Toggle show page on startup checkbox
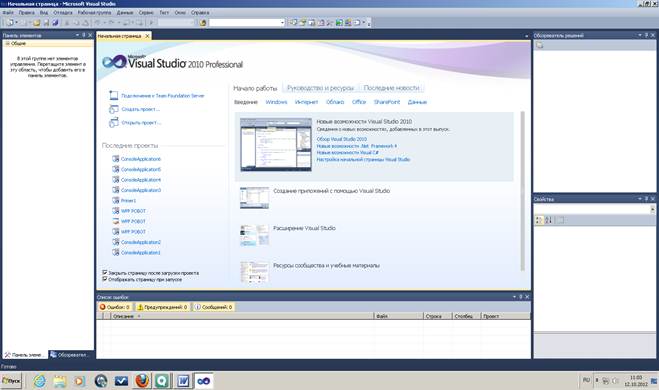The width and height of the screenshot is (659, 390). [105, 279]
